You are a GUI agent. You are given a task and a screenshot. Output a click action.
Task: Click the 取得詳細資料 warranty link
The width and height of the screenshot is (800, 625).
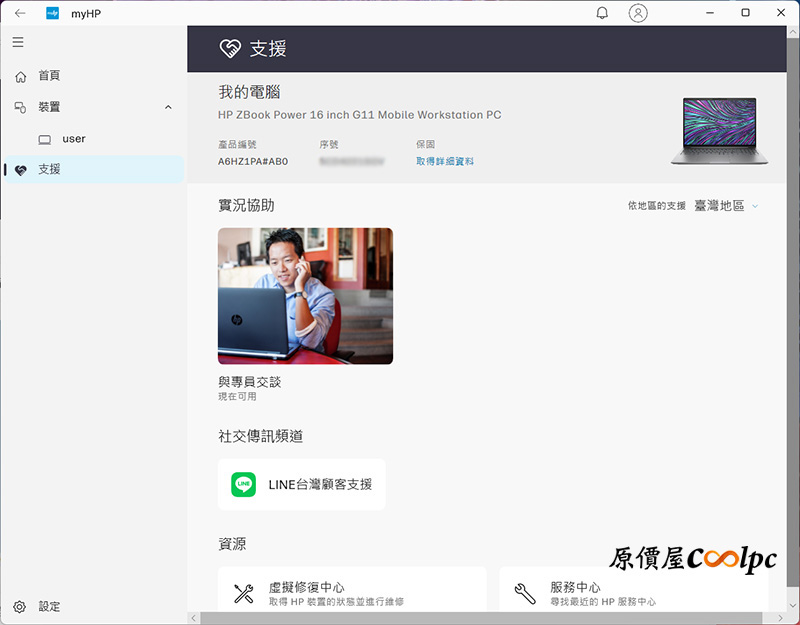tap(445, 161)
